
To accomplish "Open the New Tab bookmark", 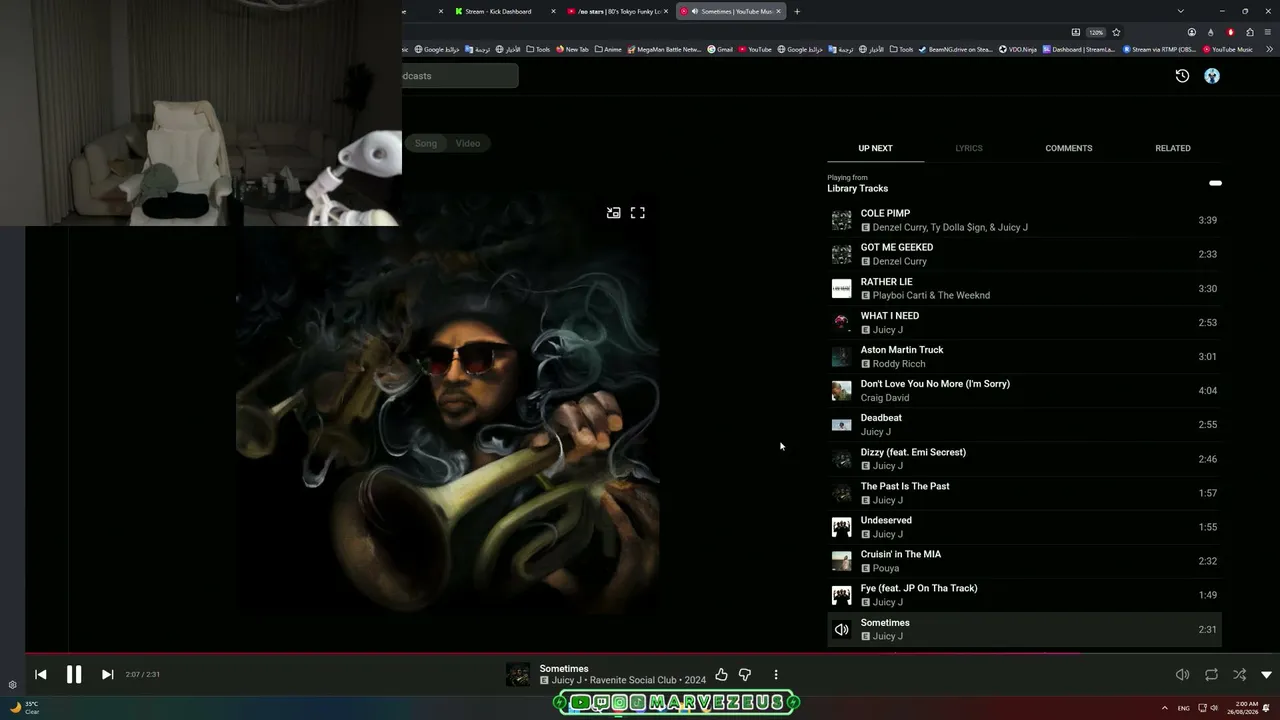I will [x=572, y=49].
